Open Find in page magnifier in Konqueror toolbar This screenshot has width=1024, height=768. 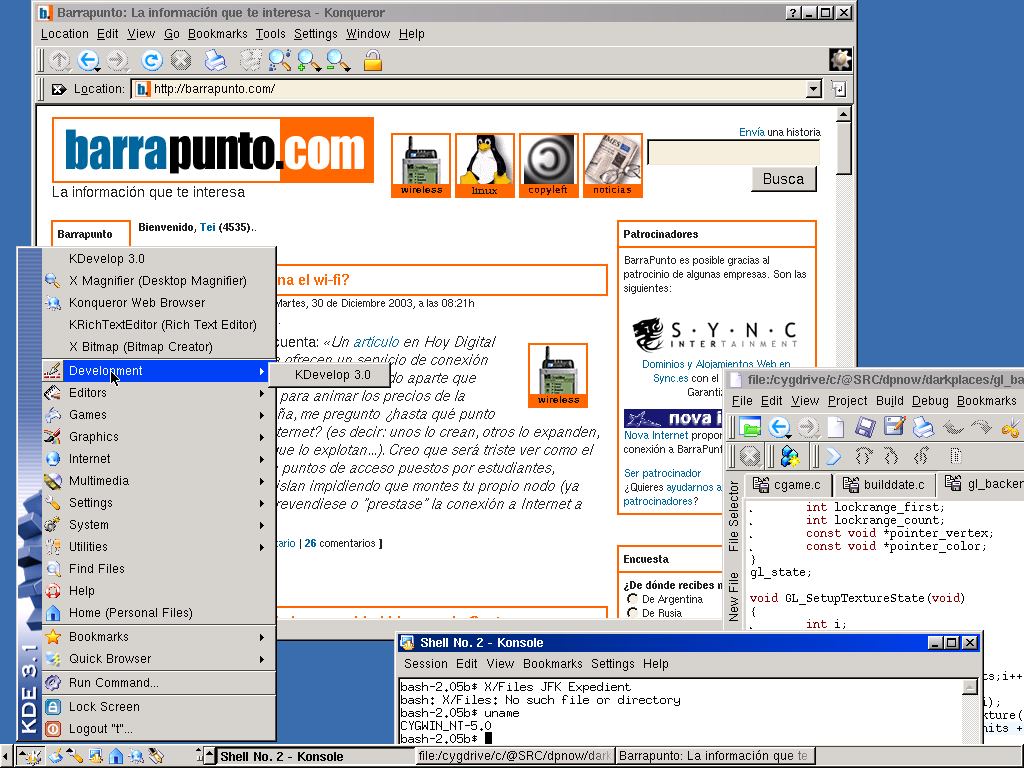click(280, 60)
